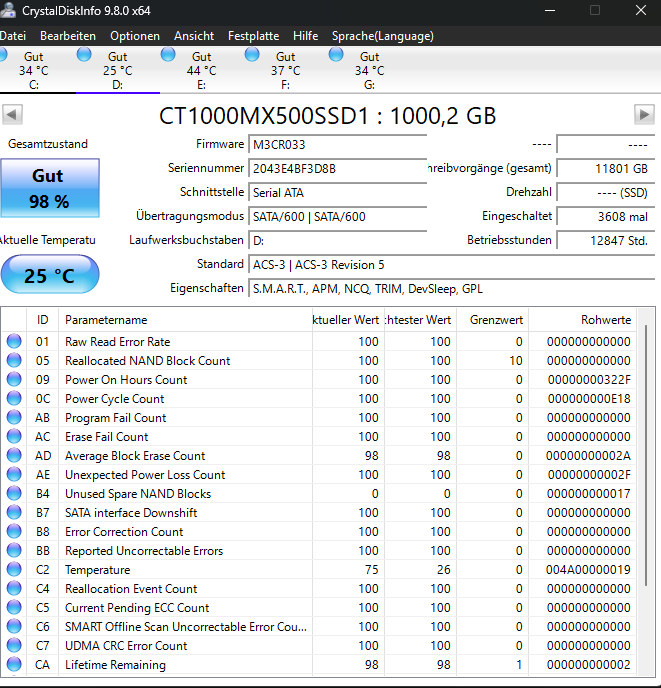
Task: Click the blue status orb for drive G:
Action: click(336, 54)
